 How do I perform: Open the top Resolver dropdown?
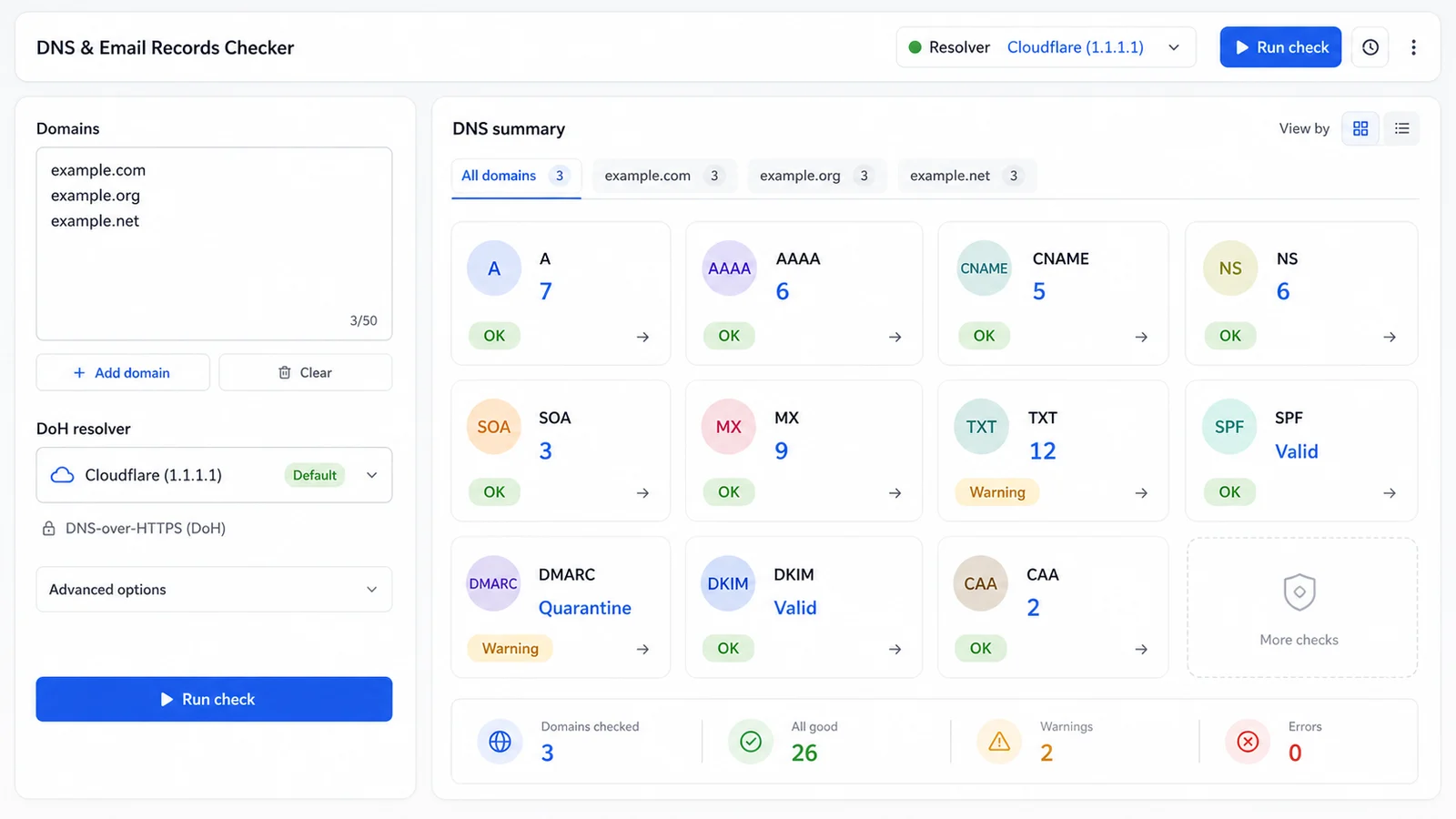[1046, 47]
